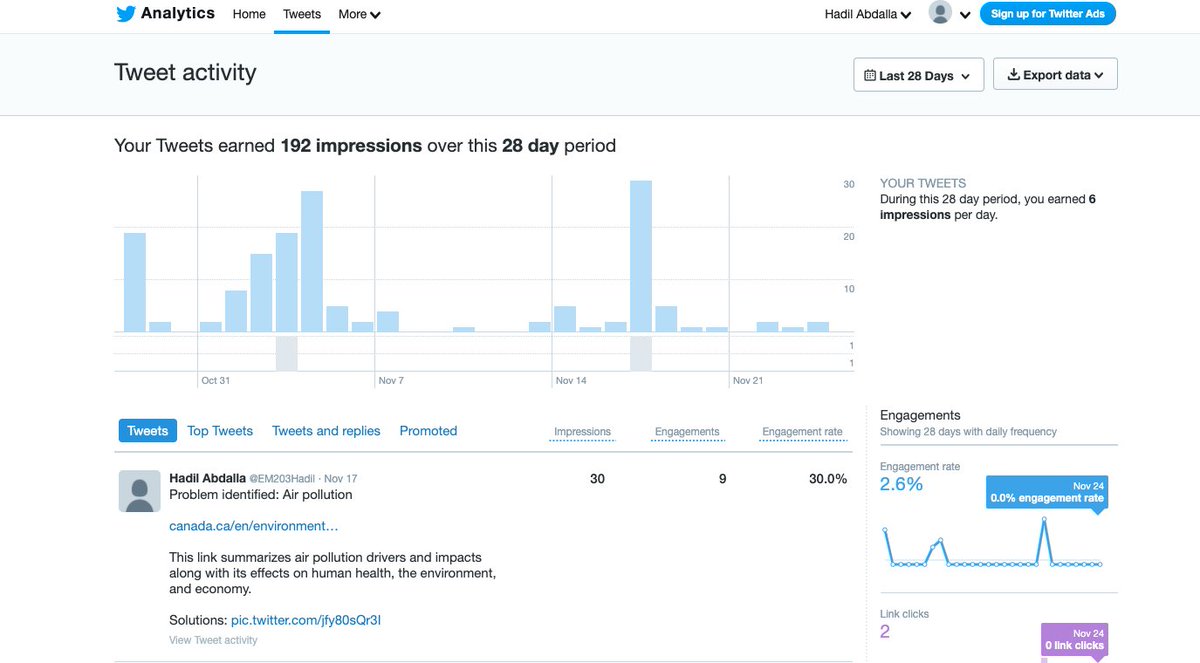Click the Impressions column header
The image size is (1200, 663).
tap(582, 432)
